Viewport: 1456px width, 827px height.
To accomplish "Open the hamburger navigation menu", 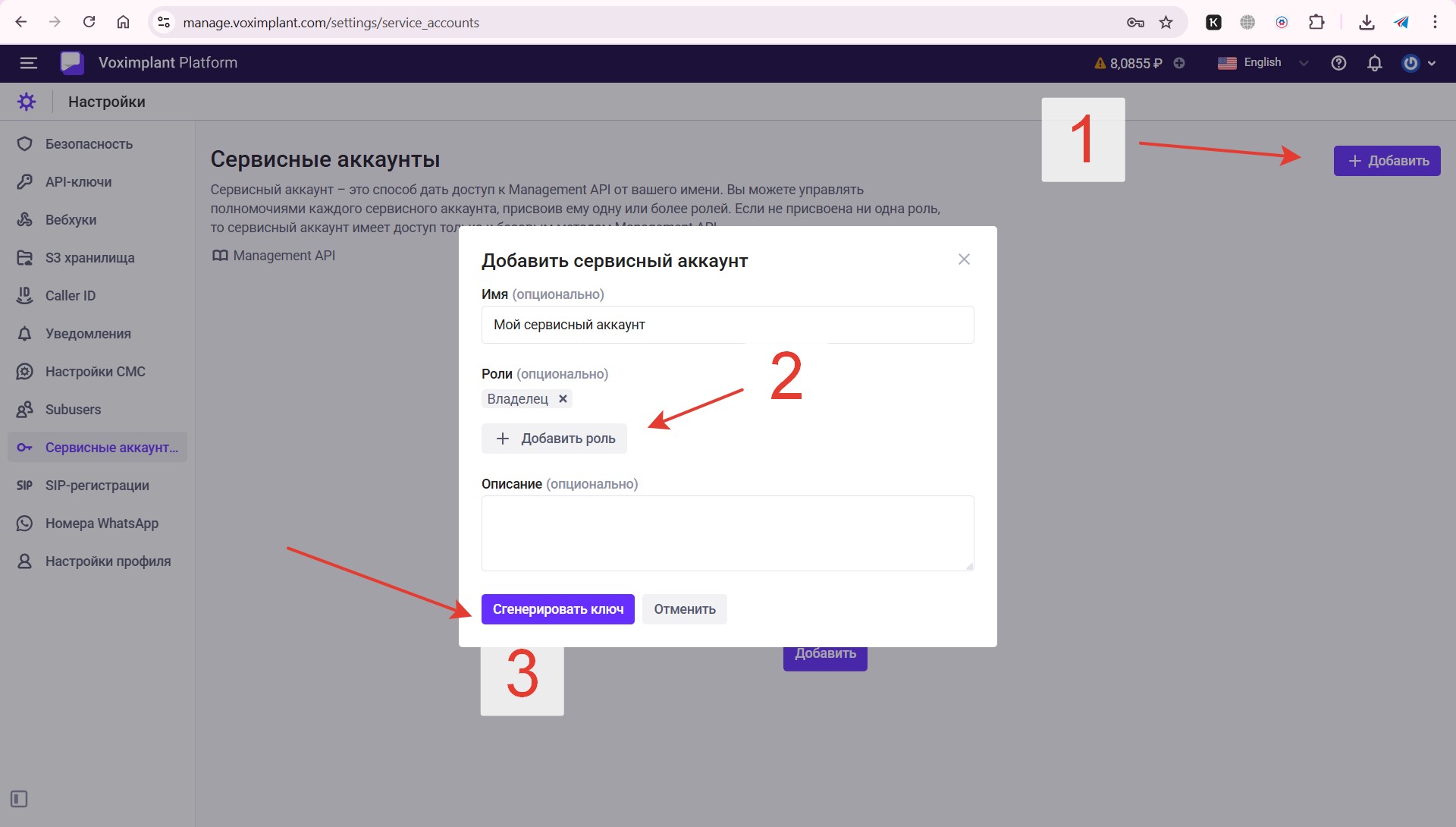I will (x=28, y=63).
